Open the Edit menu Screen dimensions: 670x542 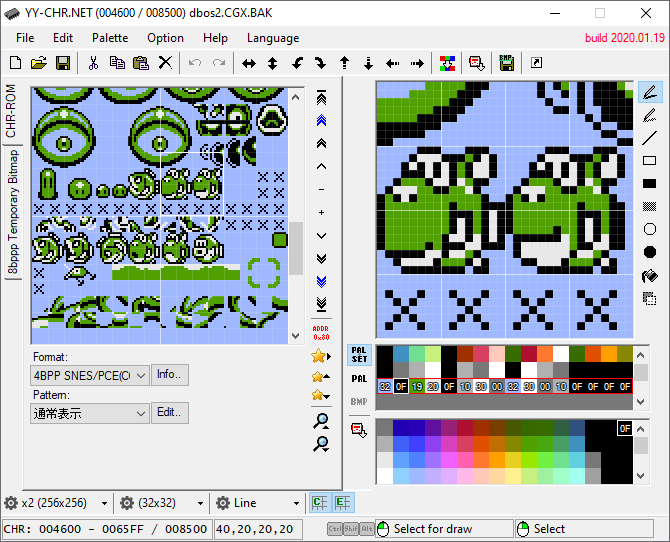point(63,38)
